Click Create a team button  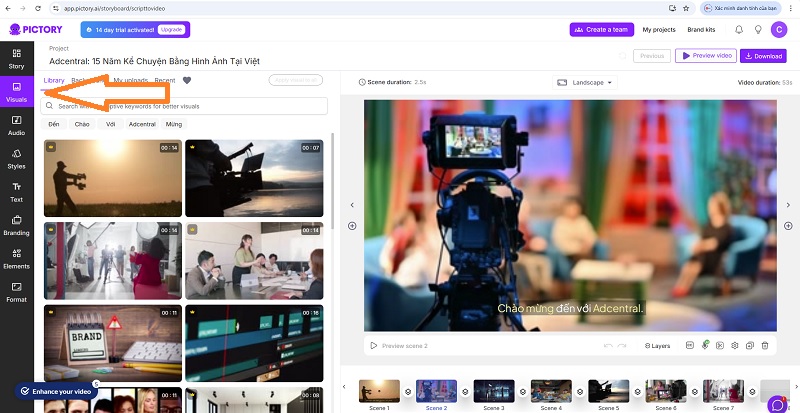pos(602,30)
